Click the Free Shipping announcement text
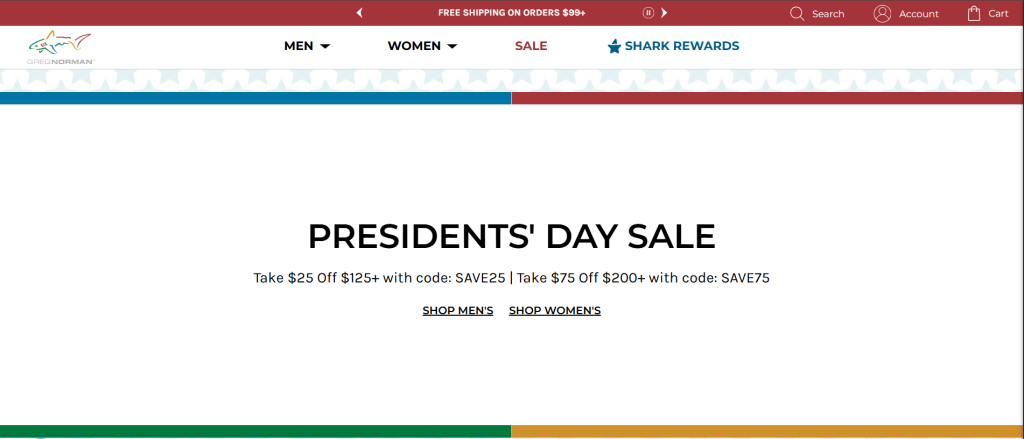The image size is (1024, 439). pos(511,13)
